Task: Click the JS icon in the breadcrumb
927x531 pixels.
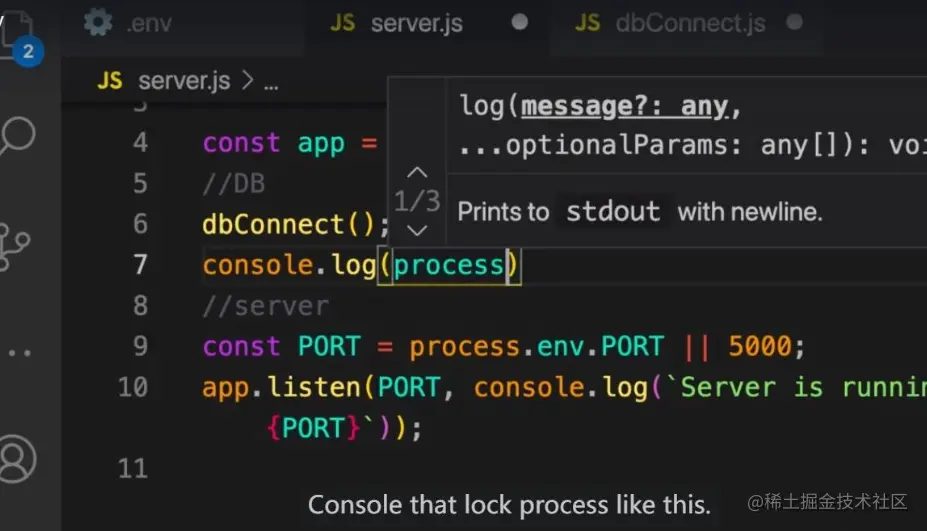Action: [x=110, y=81]
